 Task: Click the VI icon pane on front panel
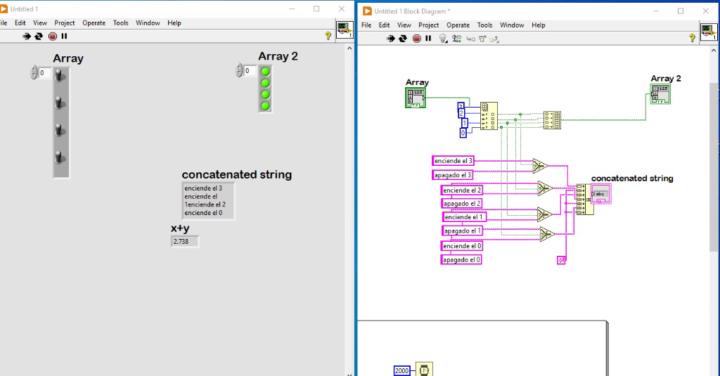coord(344,30)
